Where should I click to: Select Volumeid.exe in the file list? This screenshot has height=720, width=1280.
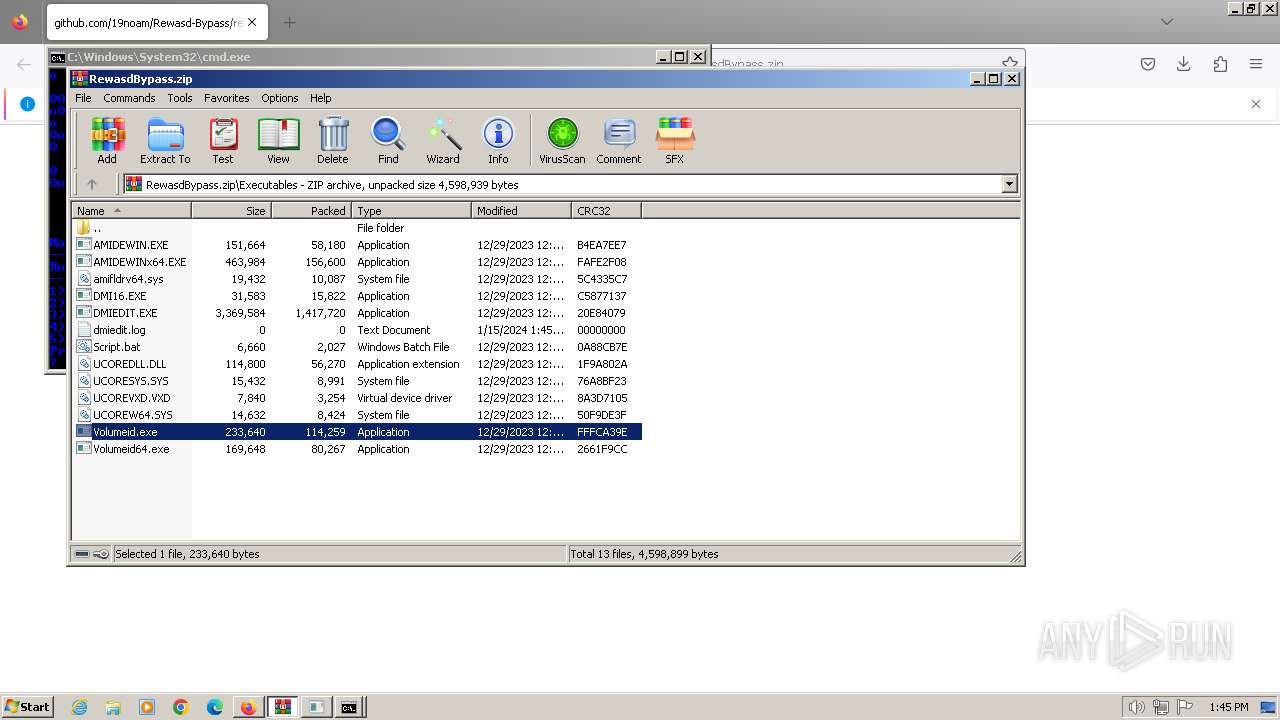(x=357, y=432)
